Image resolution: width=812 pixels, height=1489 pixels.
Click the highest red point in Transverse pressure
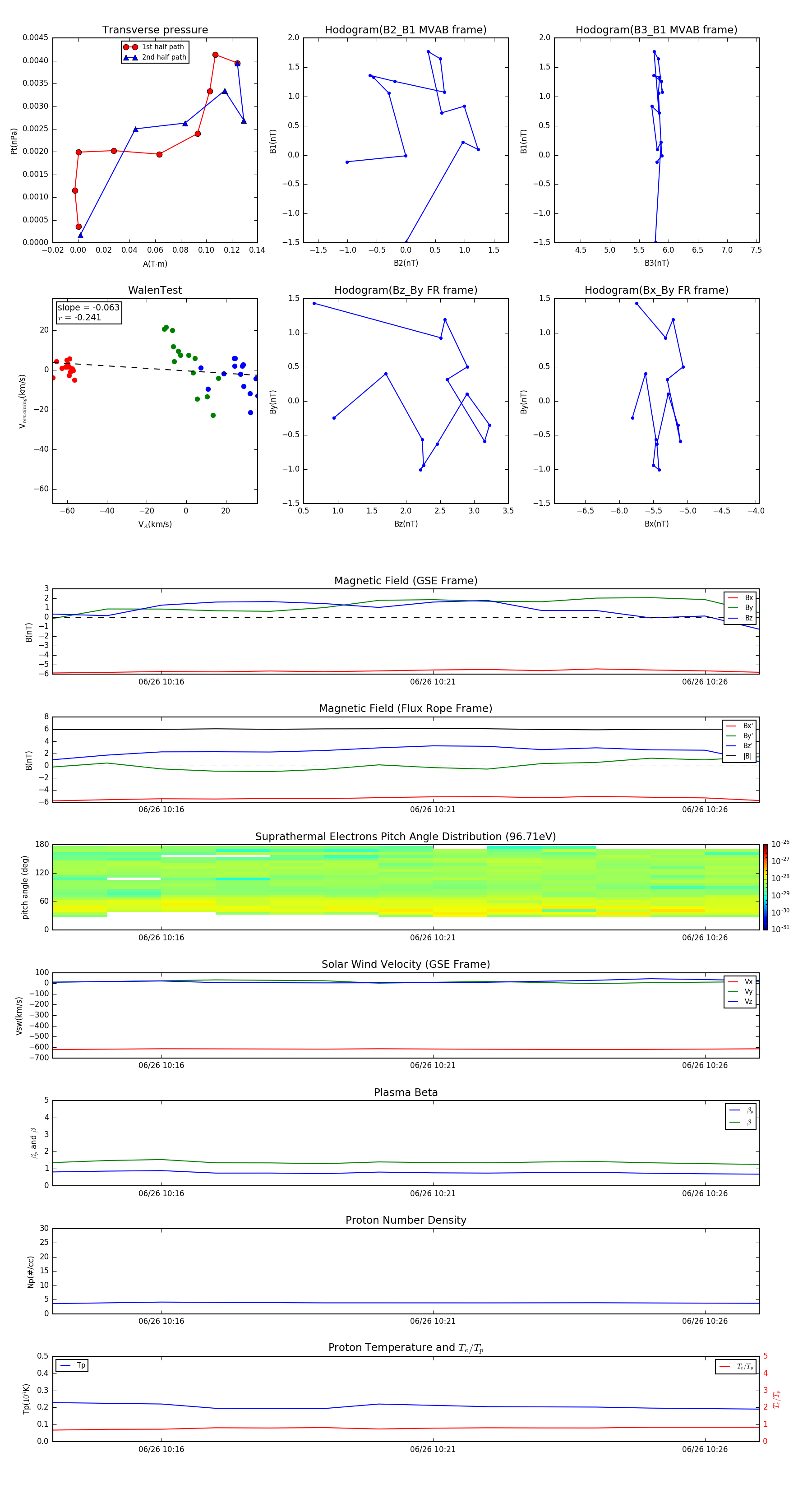point(215,55)
